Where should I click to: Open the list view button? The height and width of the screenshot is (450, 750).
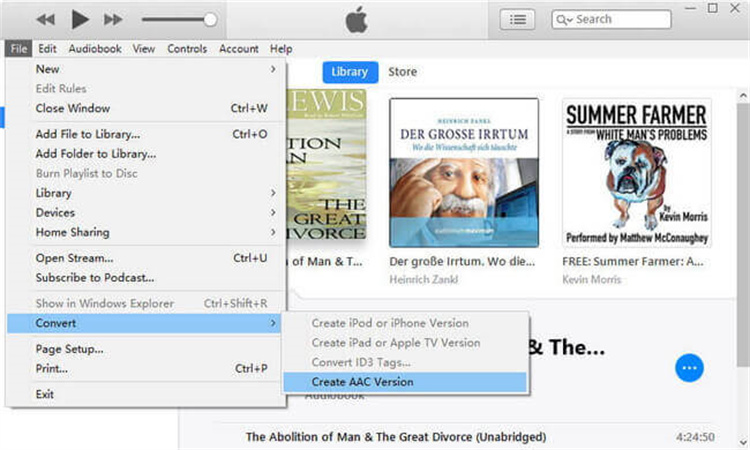pyautogui.click(x=518, y=20)
